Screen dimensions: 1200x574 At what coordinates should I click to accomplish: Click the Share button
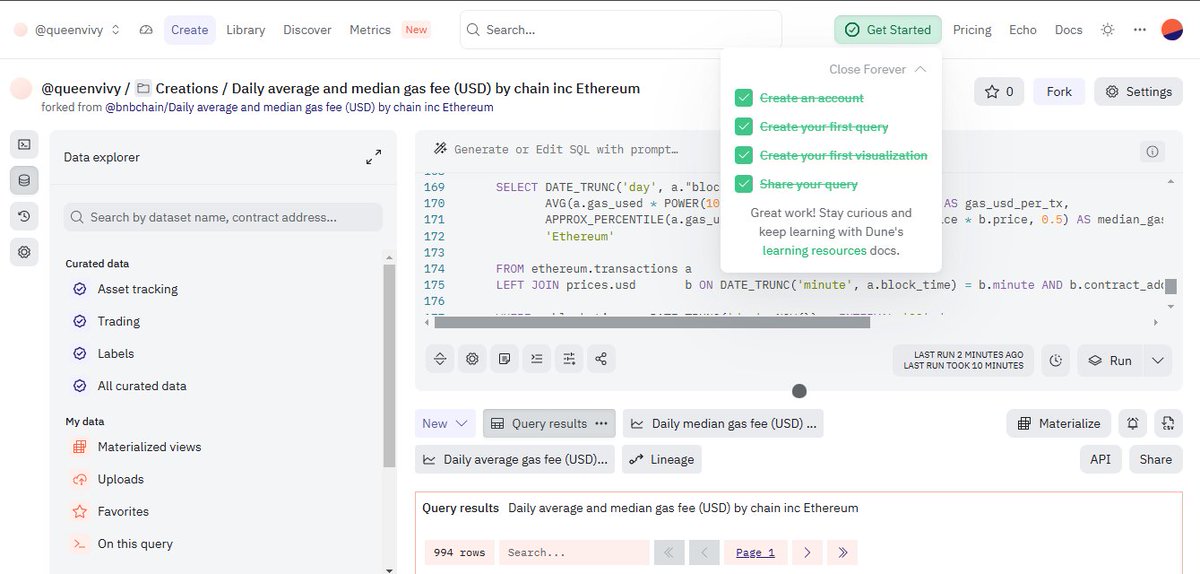1155,460
